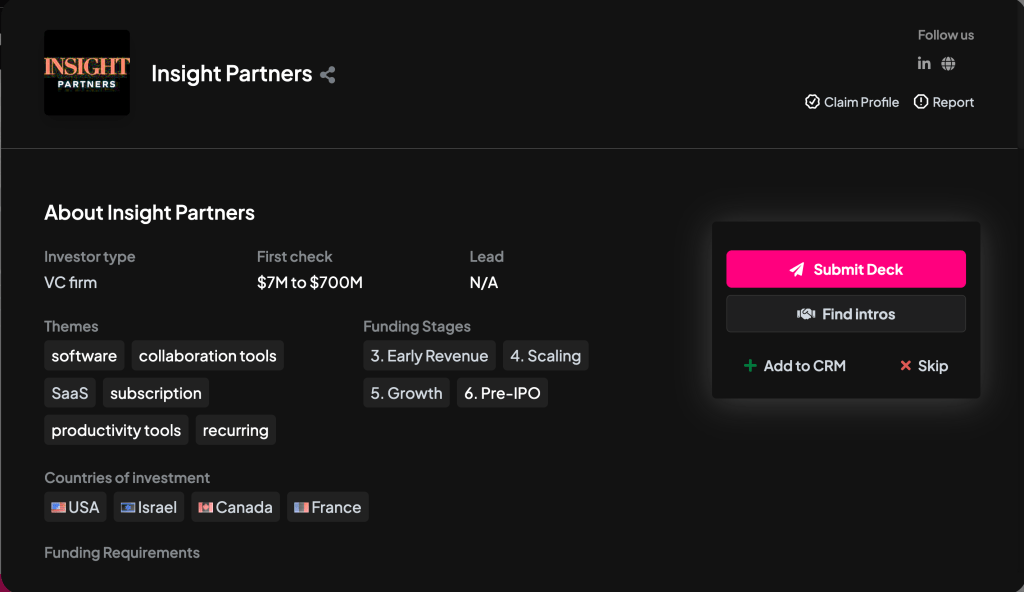Screen dimensions: 1024x592
Task: Select the software theme tag
Action: 84,356
